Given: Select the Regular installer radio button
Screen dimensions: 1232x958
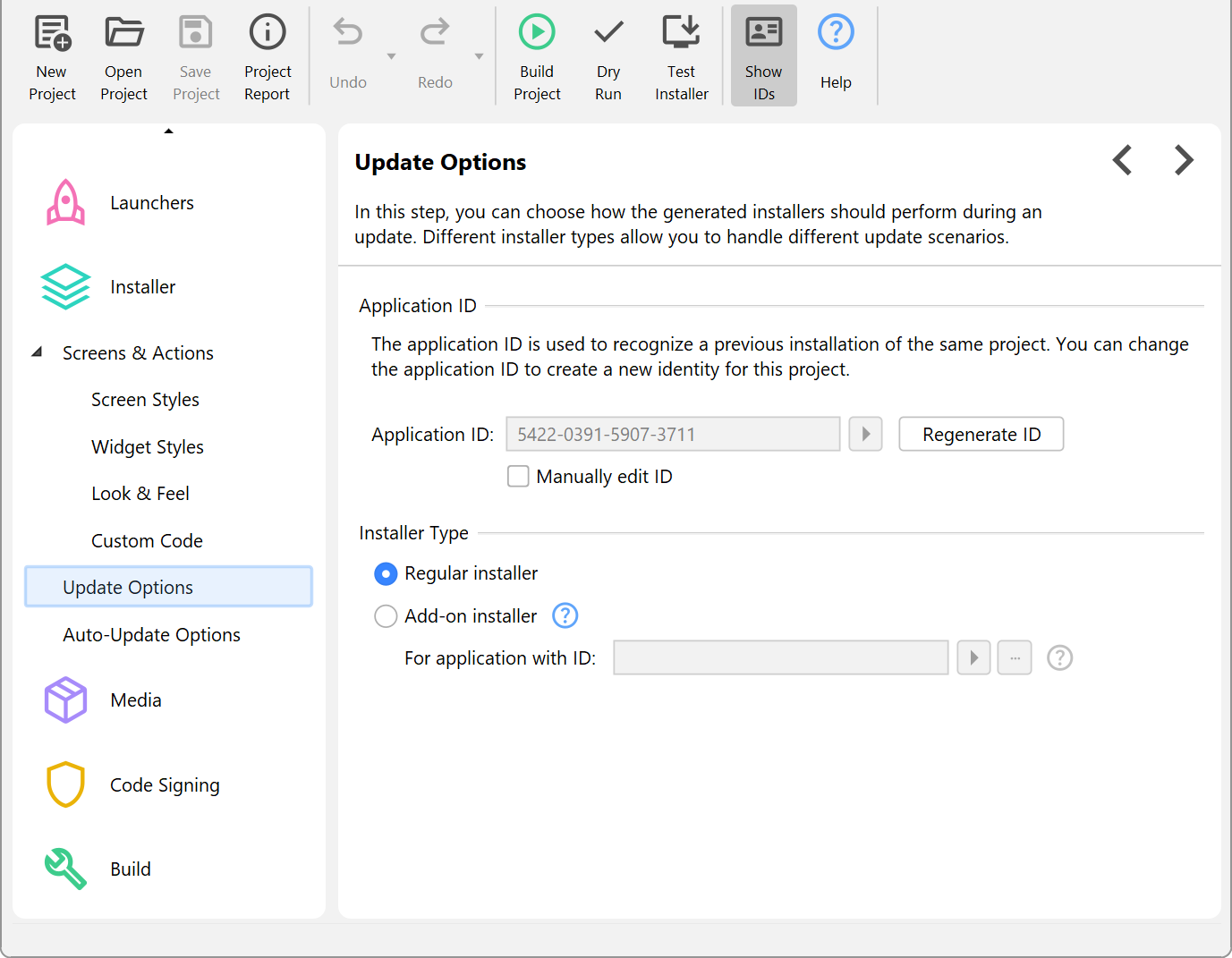Looking at the screenshot, I should pyautogui.click(x=386, y=573).
